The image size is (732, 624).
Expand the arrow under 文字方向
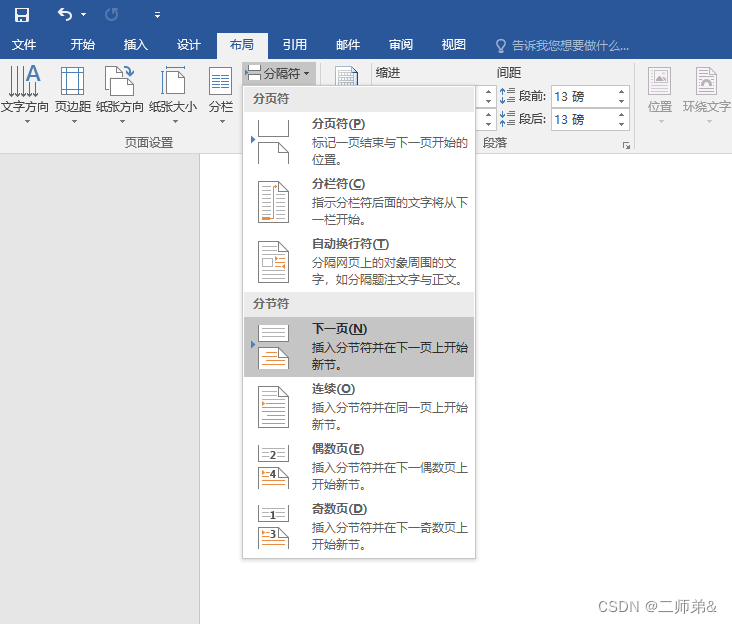(x=28, y=122)
